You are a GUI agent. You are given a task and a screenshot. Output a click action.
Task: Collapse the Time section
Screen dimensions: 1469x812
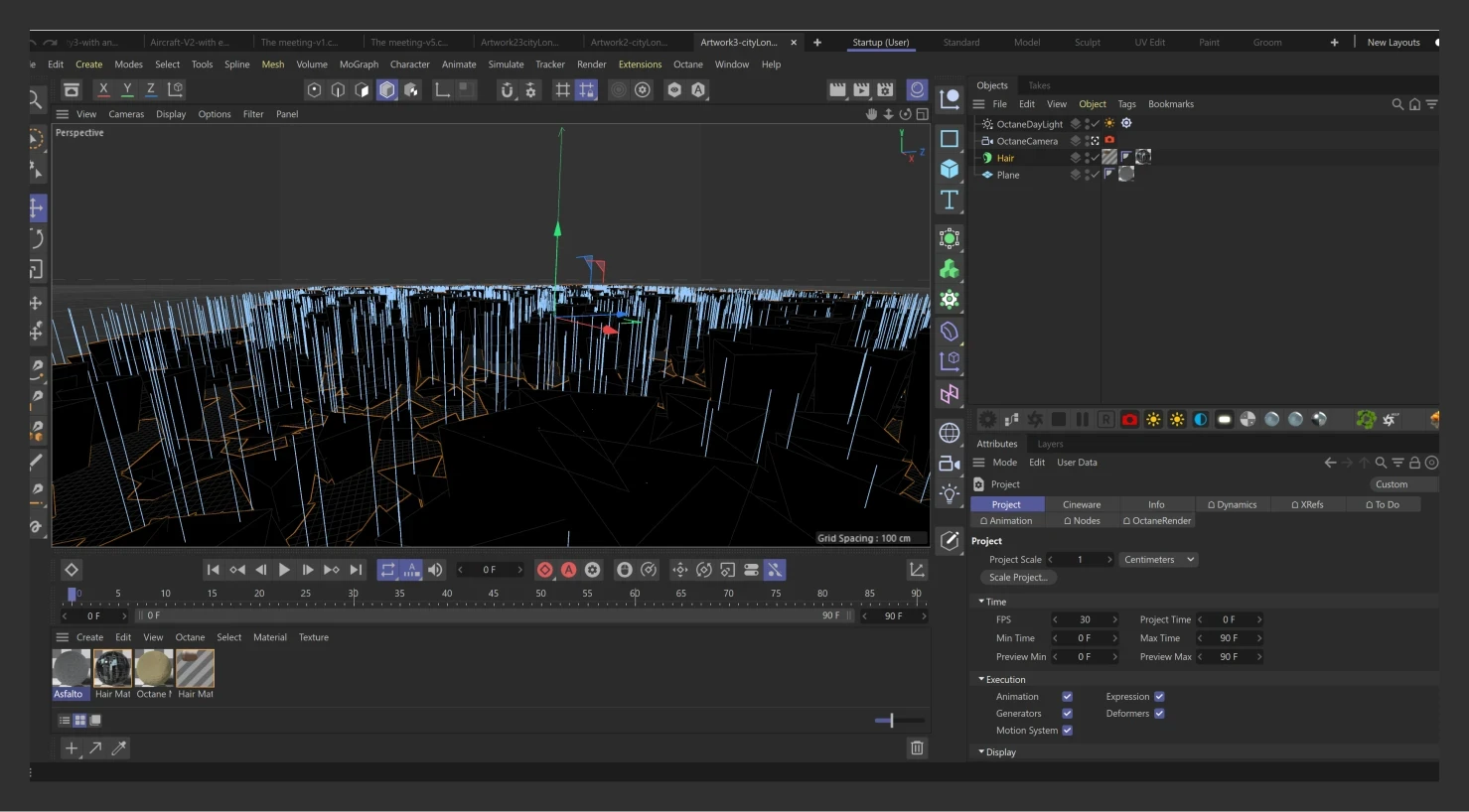[x=981, y=602]
